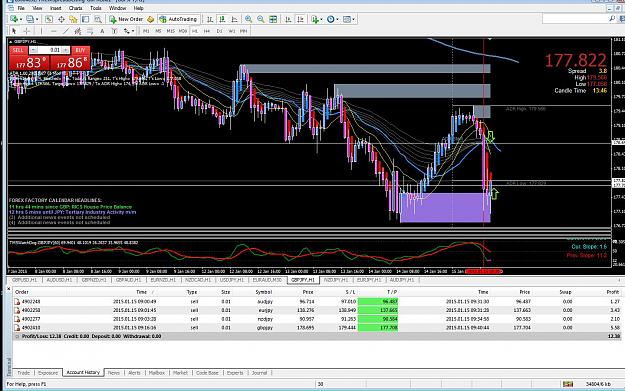The width and height of the screenshot is (625, 391).
Task: Expand the Profiles dropdown arrow
Action: coord(37,19)
